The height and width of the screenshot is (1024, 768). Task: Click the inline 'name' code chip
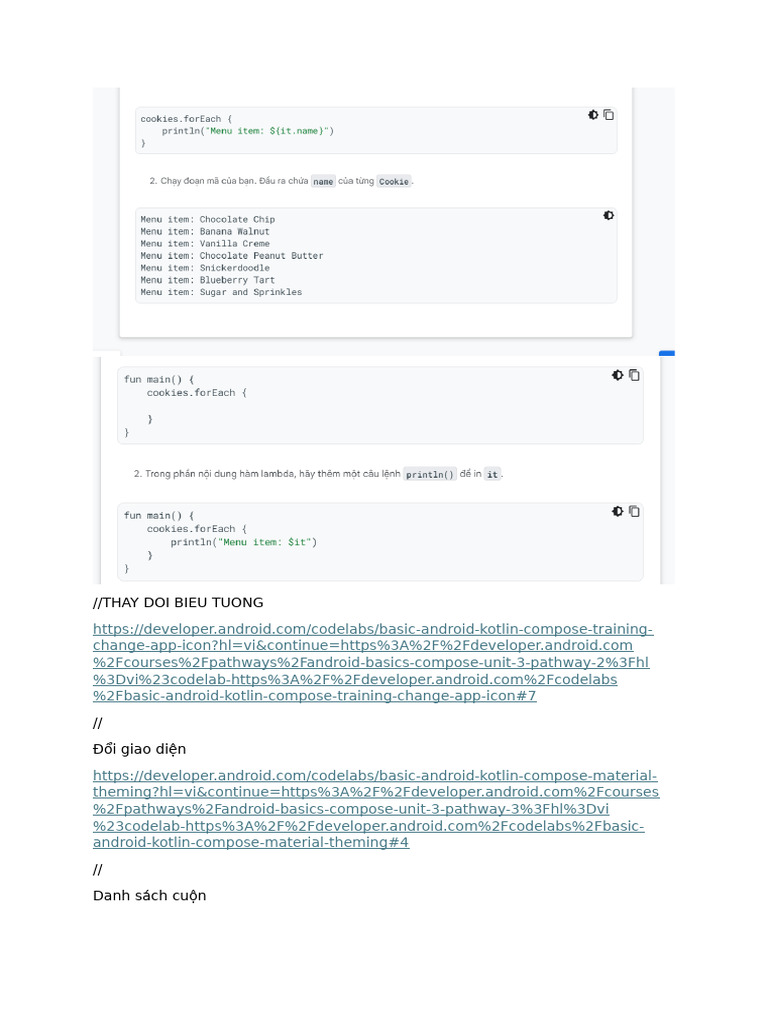click(x=323, y=181)
